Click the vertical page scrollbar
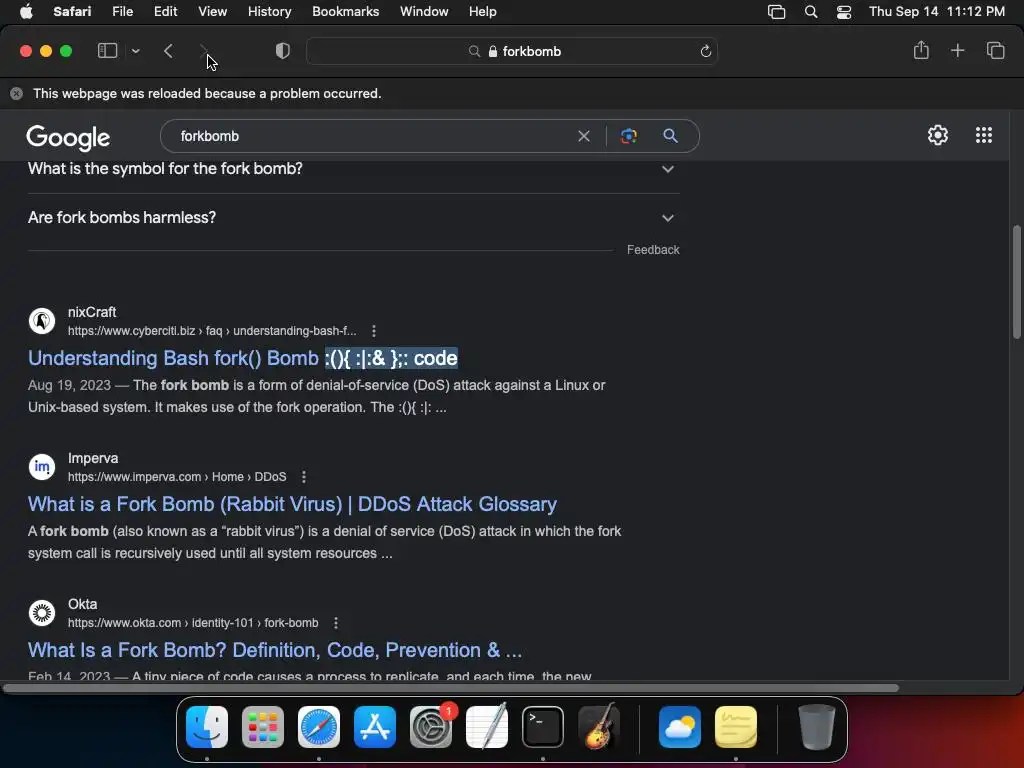This screenshot has height=768, width=1024. click(x=1017, y=282)
